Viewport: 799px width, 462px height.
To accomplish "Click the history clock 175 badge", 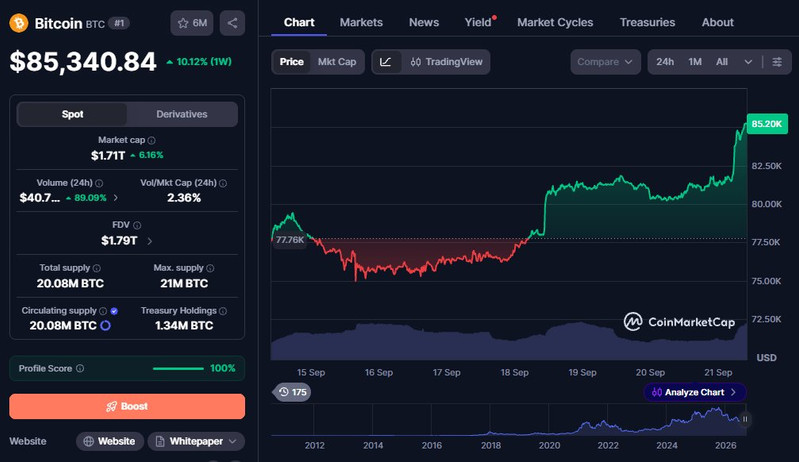I will tap(292, 392).
